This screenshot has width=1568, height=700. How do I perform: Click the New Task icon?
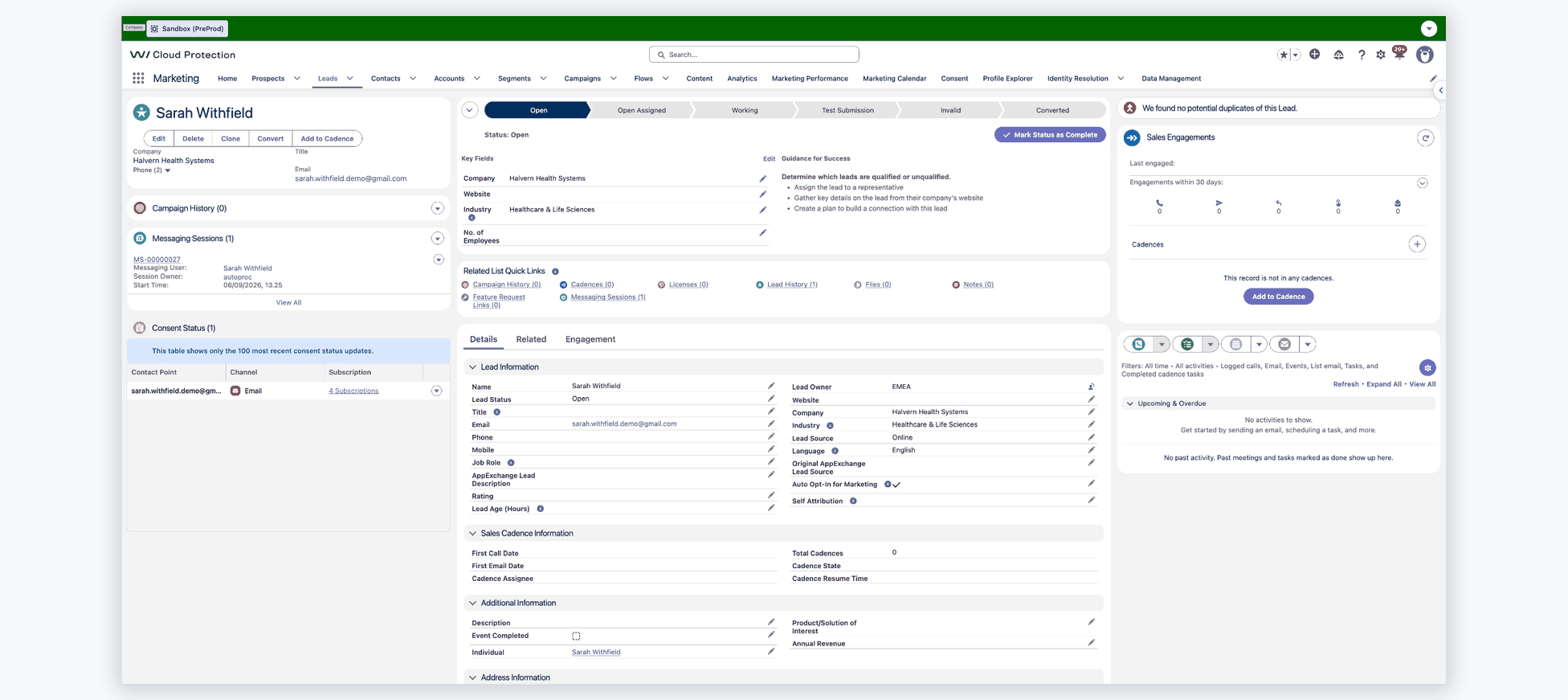coord(1187,344)
